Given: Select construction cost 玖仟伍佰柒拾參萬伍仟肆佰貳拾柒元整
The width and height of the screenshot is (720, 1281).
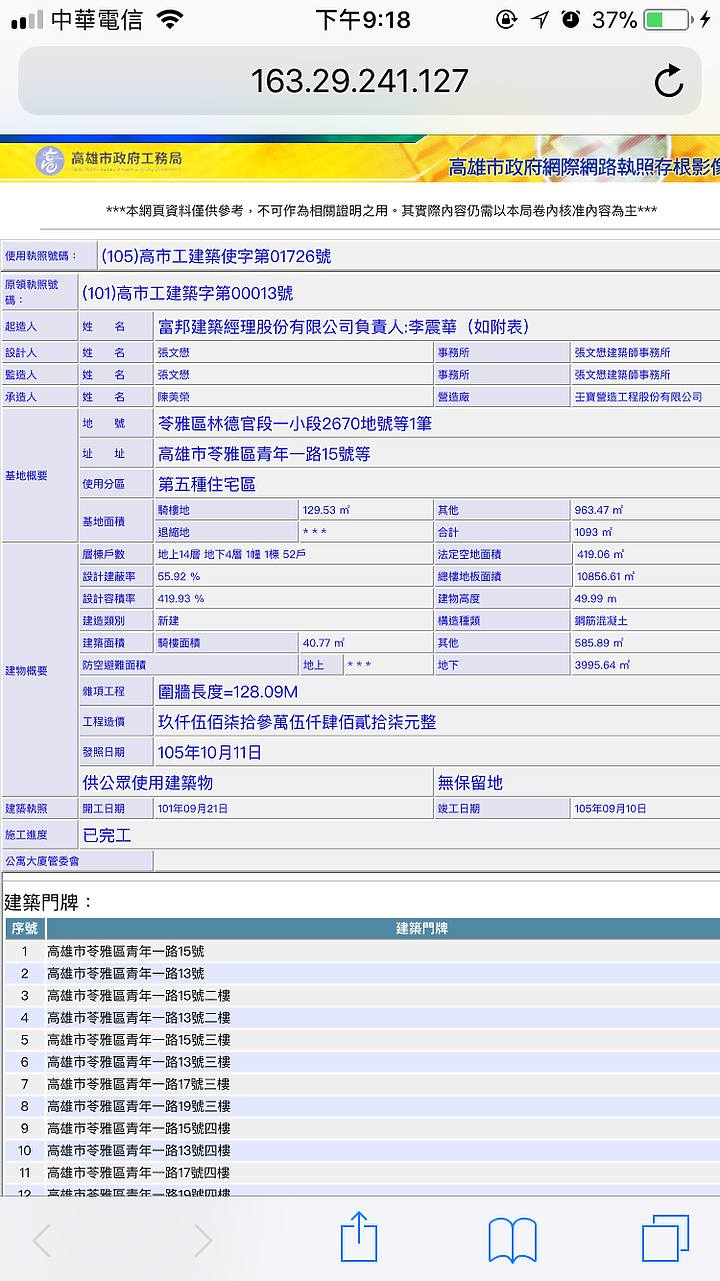Looking at the screenshot, I should tap(297, 722).
